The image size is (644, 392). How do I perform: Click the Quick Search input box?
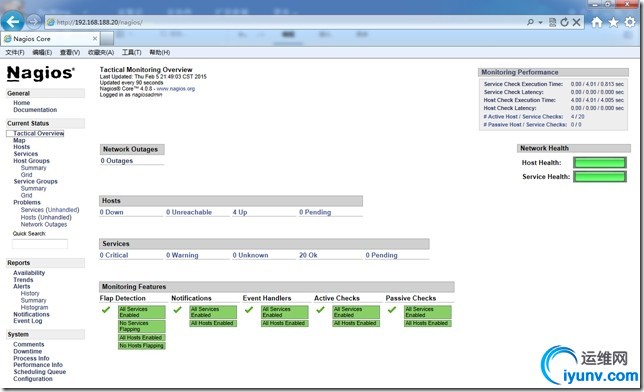point(40,244)
